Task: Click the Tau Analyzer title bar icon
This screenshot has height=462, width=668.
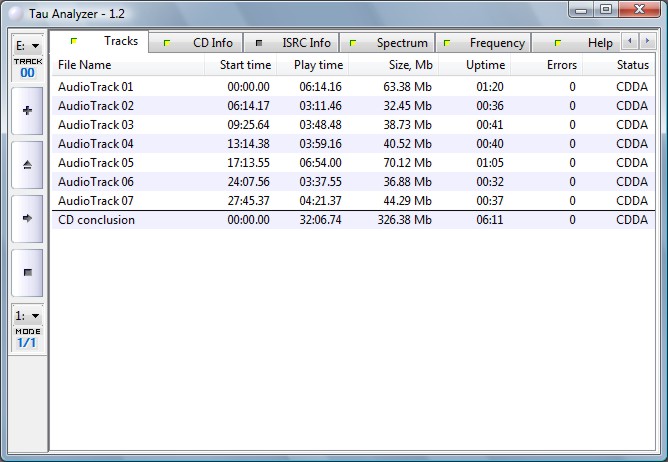Action: tap(14, 10)
